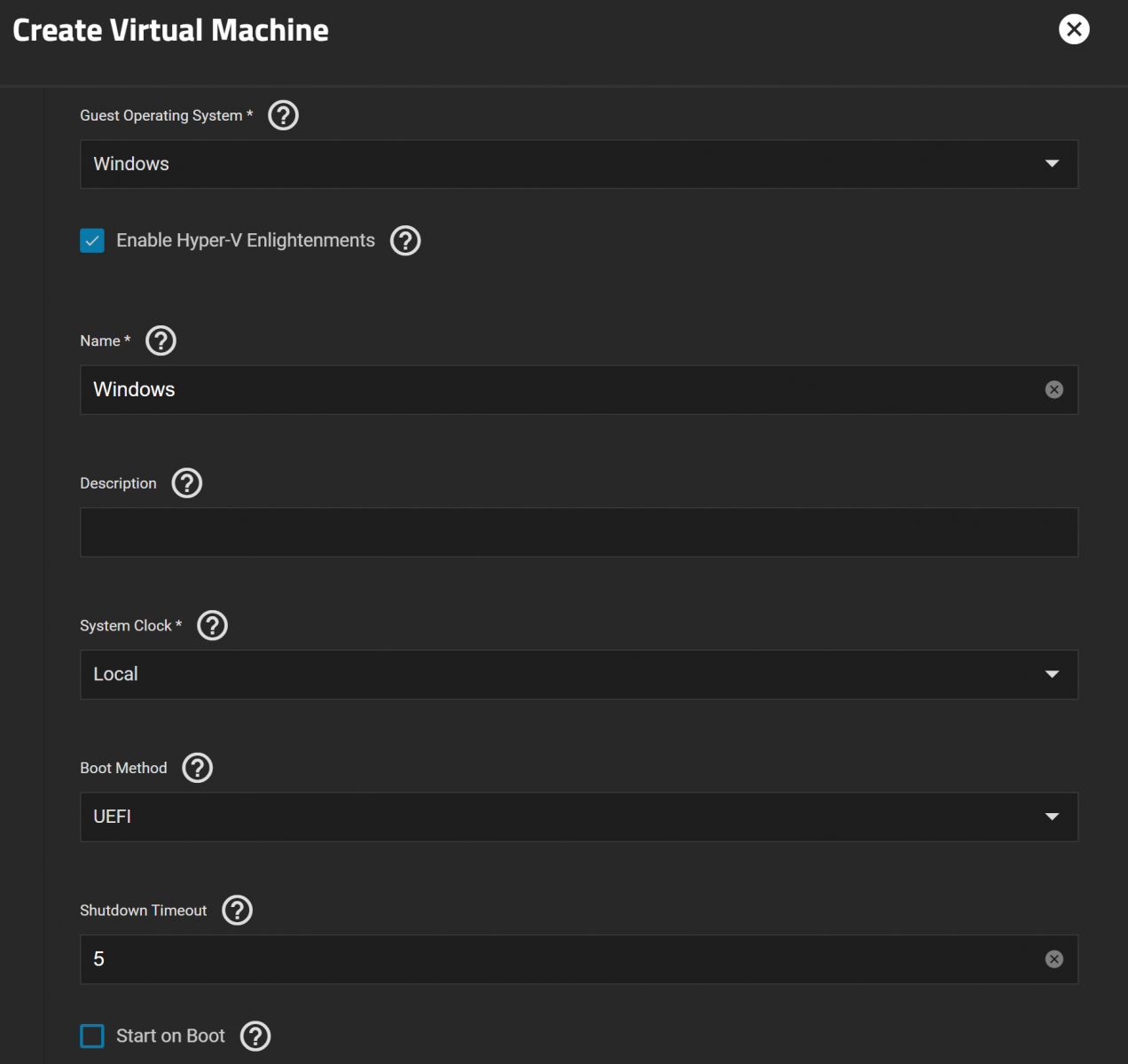1128x1064 pixels.
Task: Open the Description help tooltip
Action: [x=186, y=483]
